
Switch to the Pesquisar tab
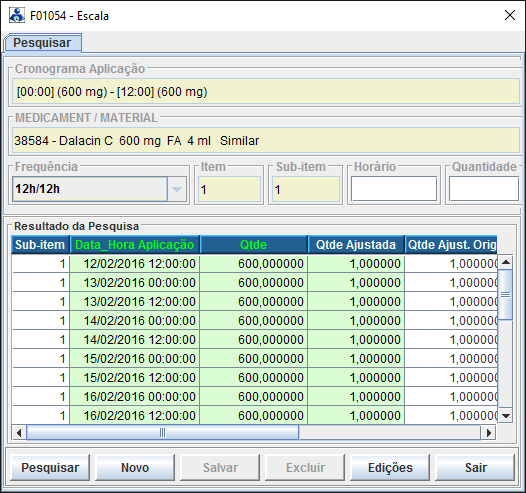(42, 43)
